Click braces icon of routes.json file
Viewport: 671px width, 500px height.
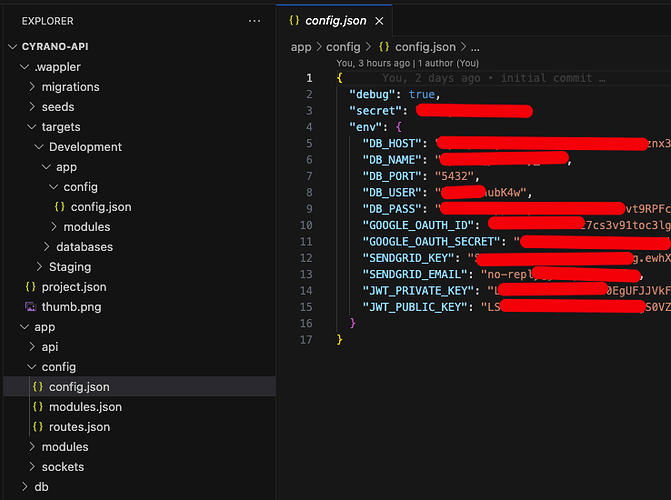pyautogui.click(x=38, y=427)
